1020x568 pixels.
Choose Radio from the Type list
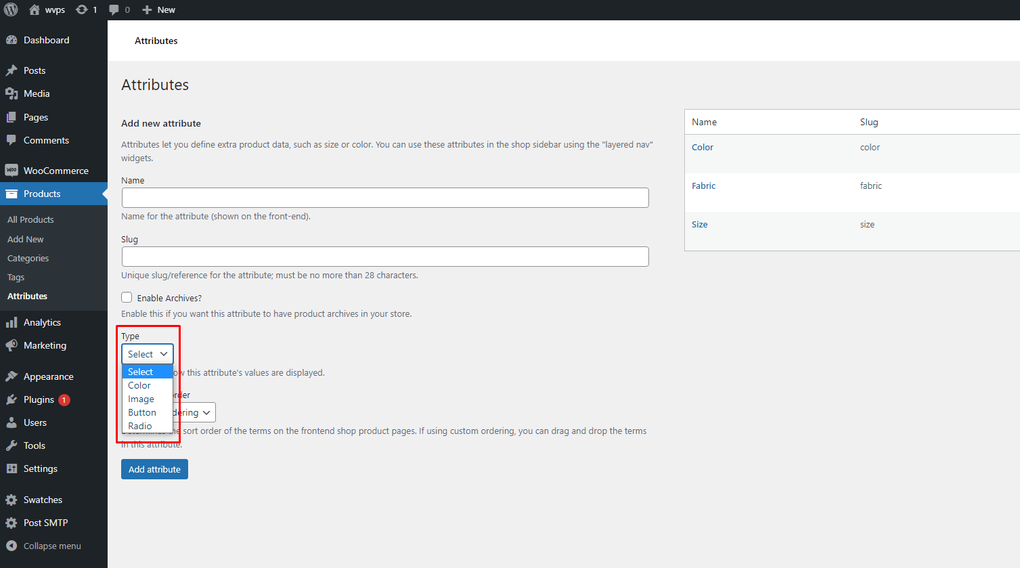(x=140, y=426)
